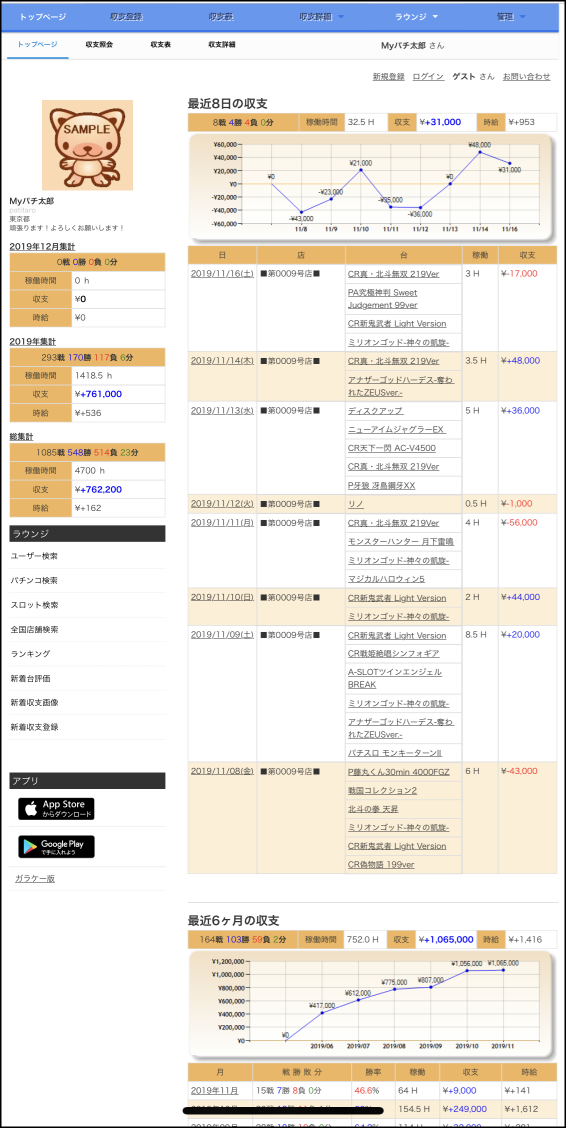Click the ¥+31,000 8-day balance value
This screenshot has height=1128, width=566.
point(440,122)
